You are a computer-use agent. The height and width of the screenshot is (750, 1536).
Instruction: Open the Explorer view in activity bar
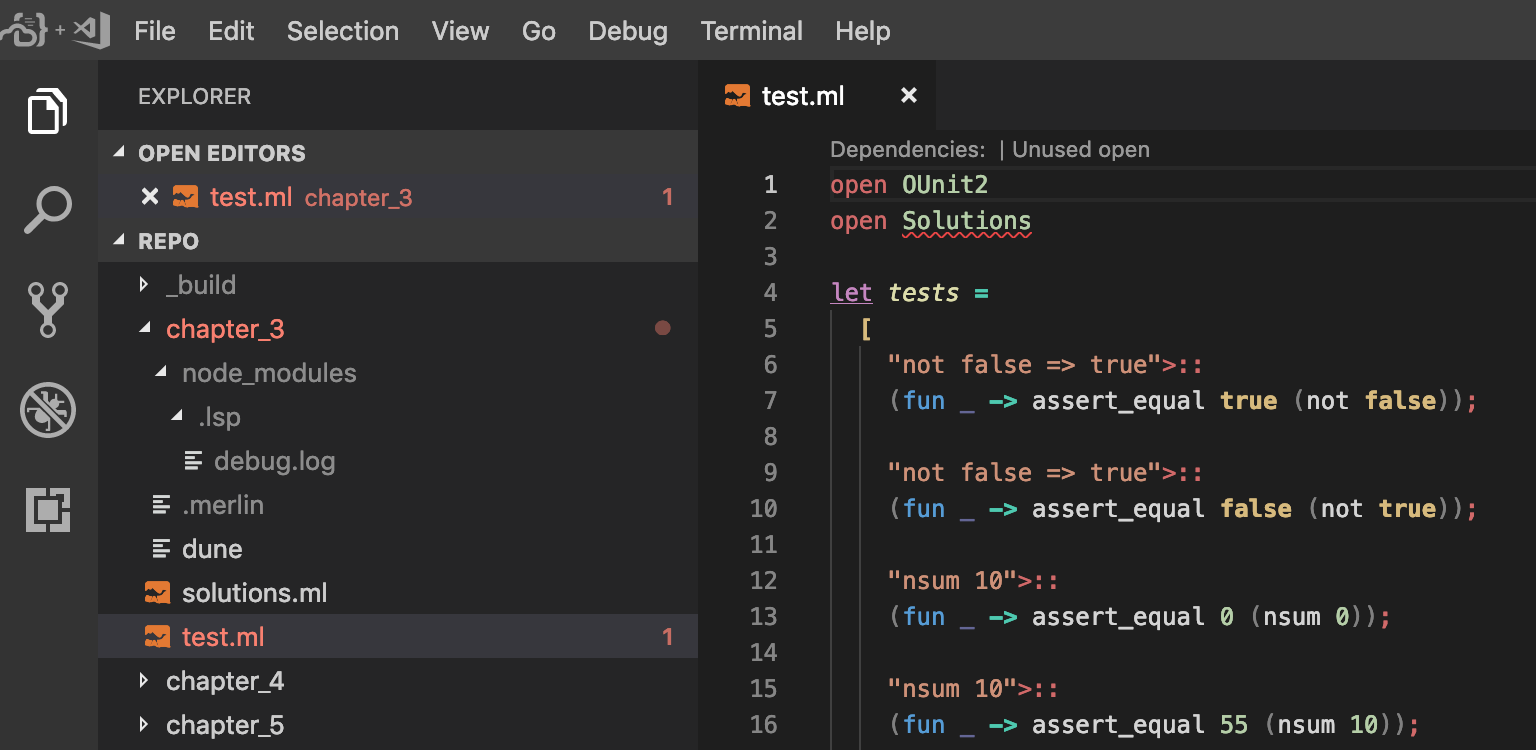click(47, 110)
